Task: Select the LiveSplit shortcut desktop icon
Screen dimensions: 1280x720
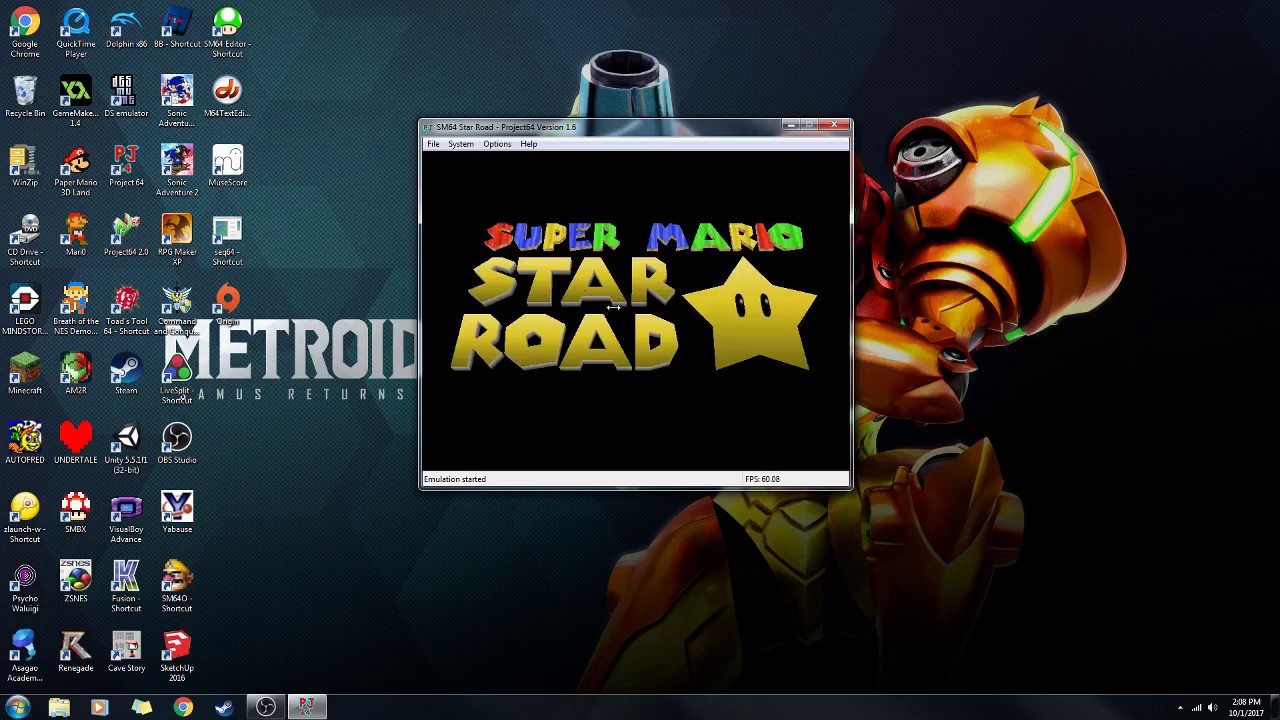Action: click(x=177, y=378)
